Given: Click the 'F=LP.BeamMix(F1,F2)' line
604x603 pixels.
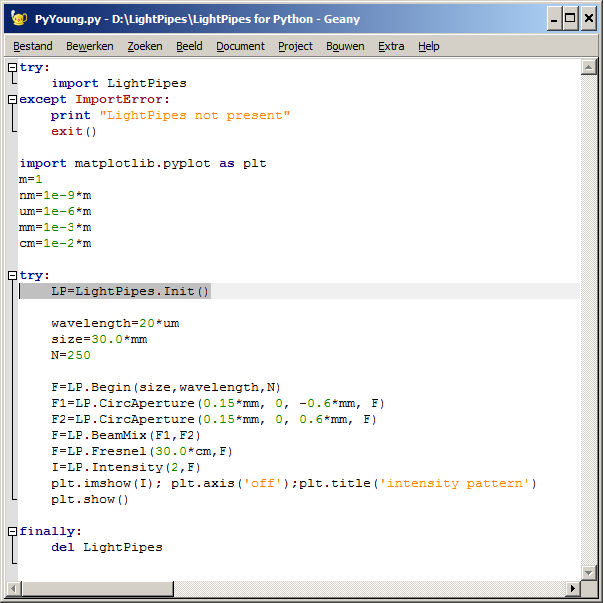Looking at the screenshot, I should [126, 435].
